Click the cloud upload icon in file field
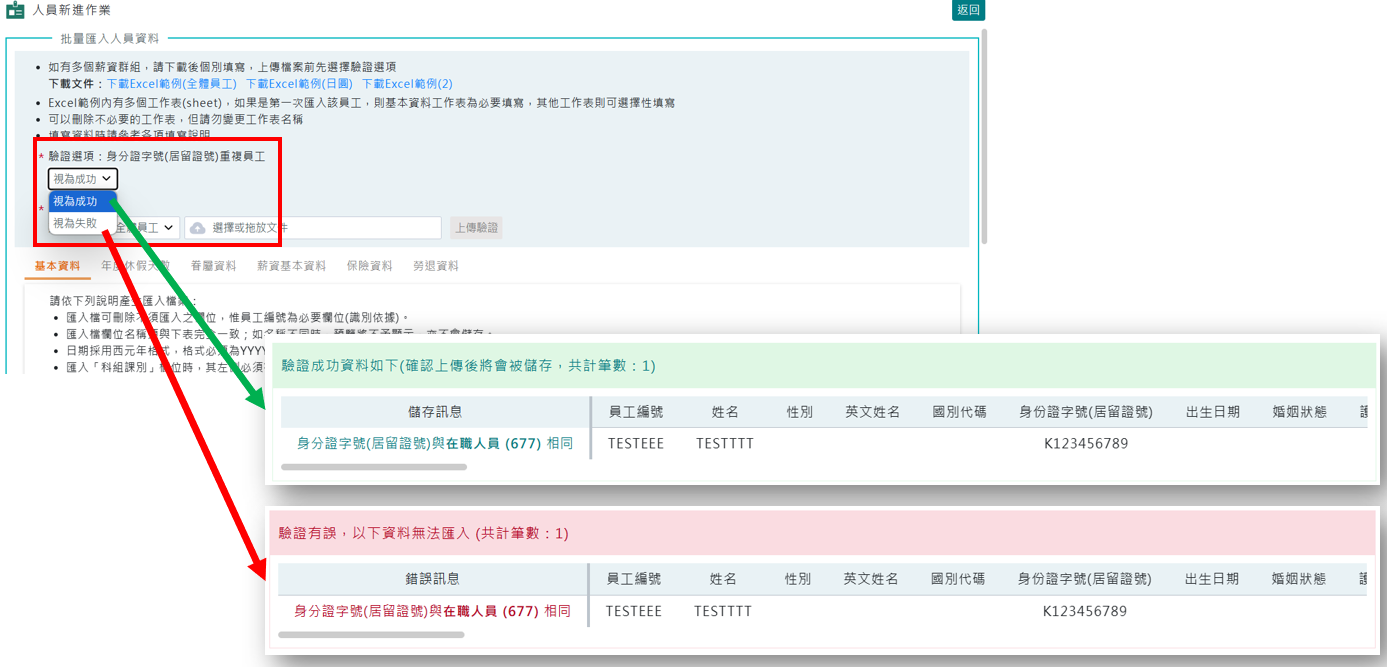The width and height of the screenshot is (1387, 667). point(197,228)
